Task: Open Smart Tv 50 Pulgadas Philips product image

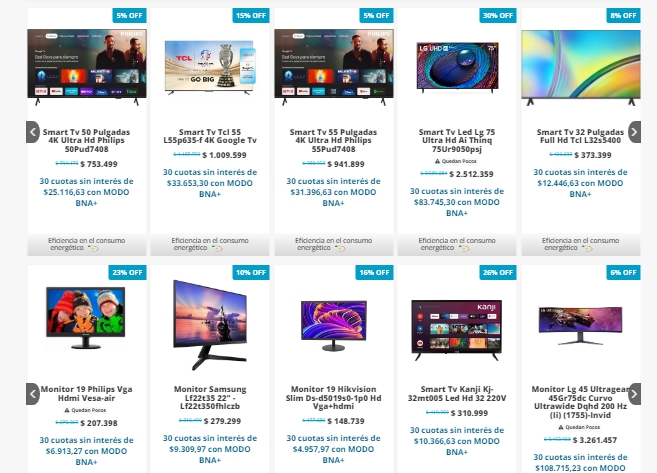Action: (87, 67)
